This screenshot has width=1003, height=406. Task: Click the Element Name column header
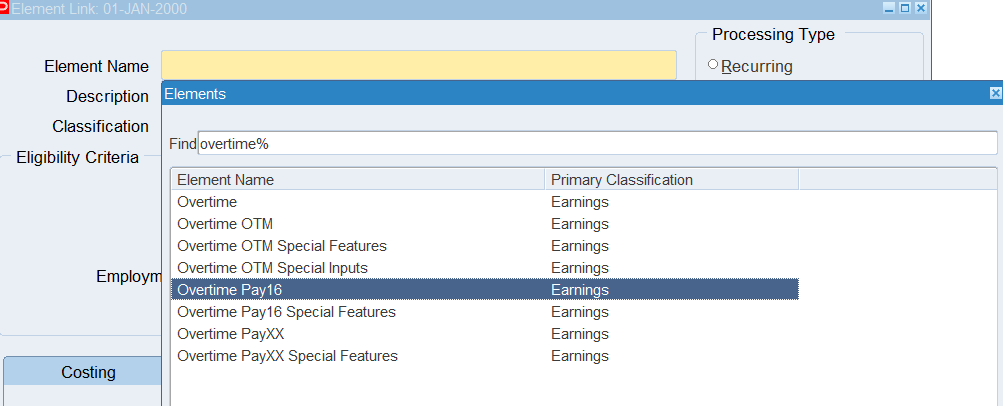pos(359,180)
